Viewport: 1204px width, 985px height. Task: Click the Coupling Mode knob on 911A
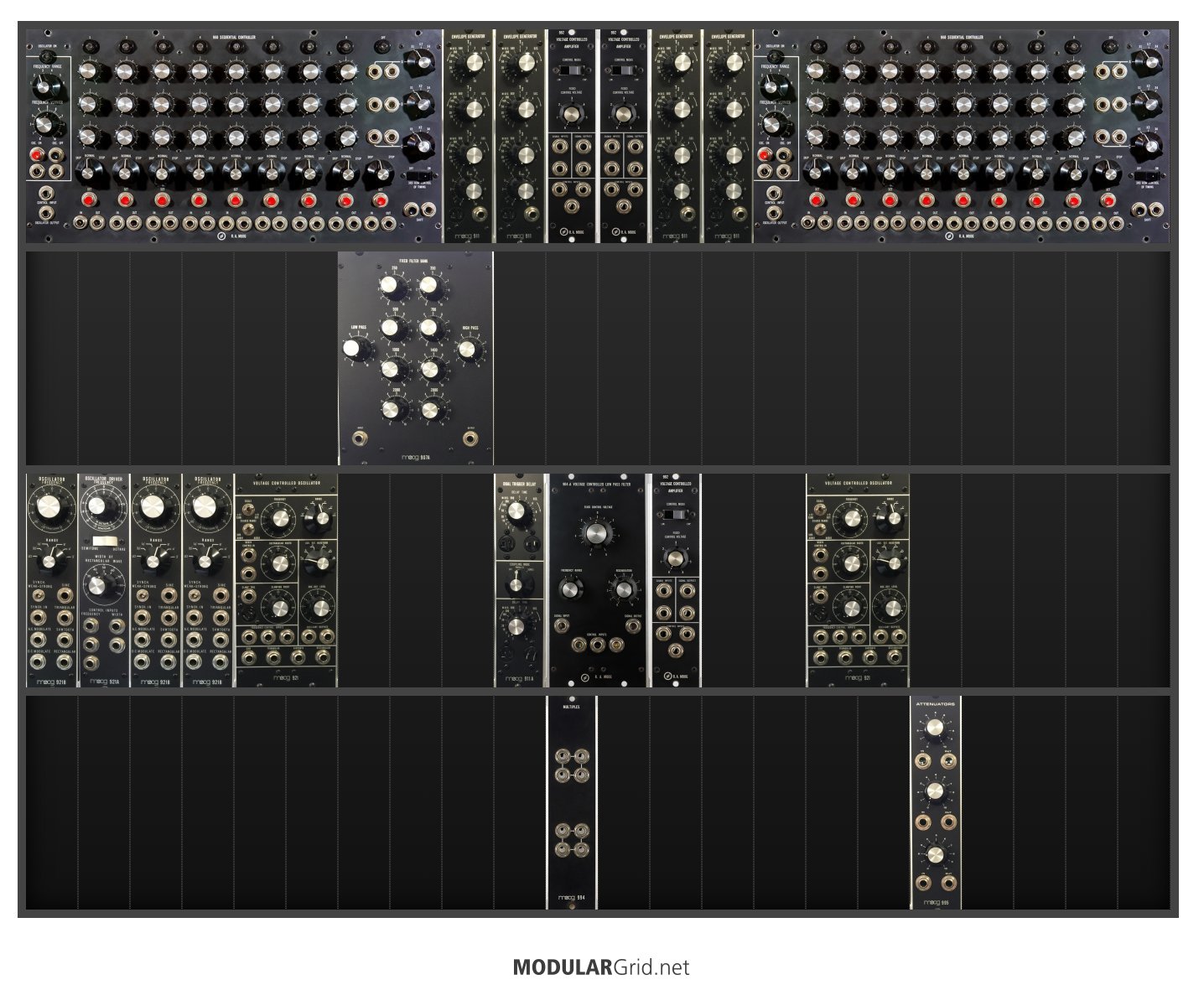click(517, 585)
